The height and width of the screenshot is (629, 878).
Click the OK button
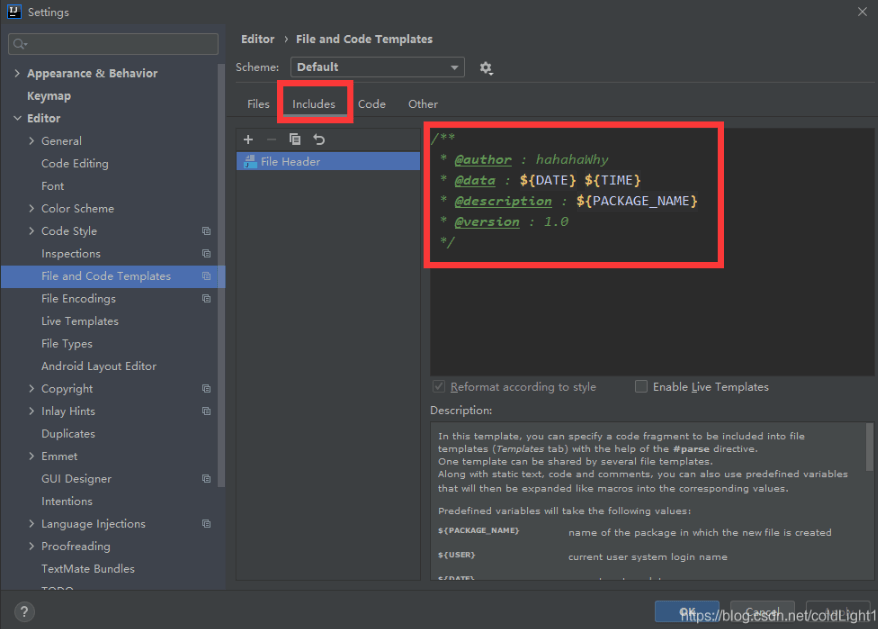click(687, 612)
